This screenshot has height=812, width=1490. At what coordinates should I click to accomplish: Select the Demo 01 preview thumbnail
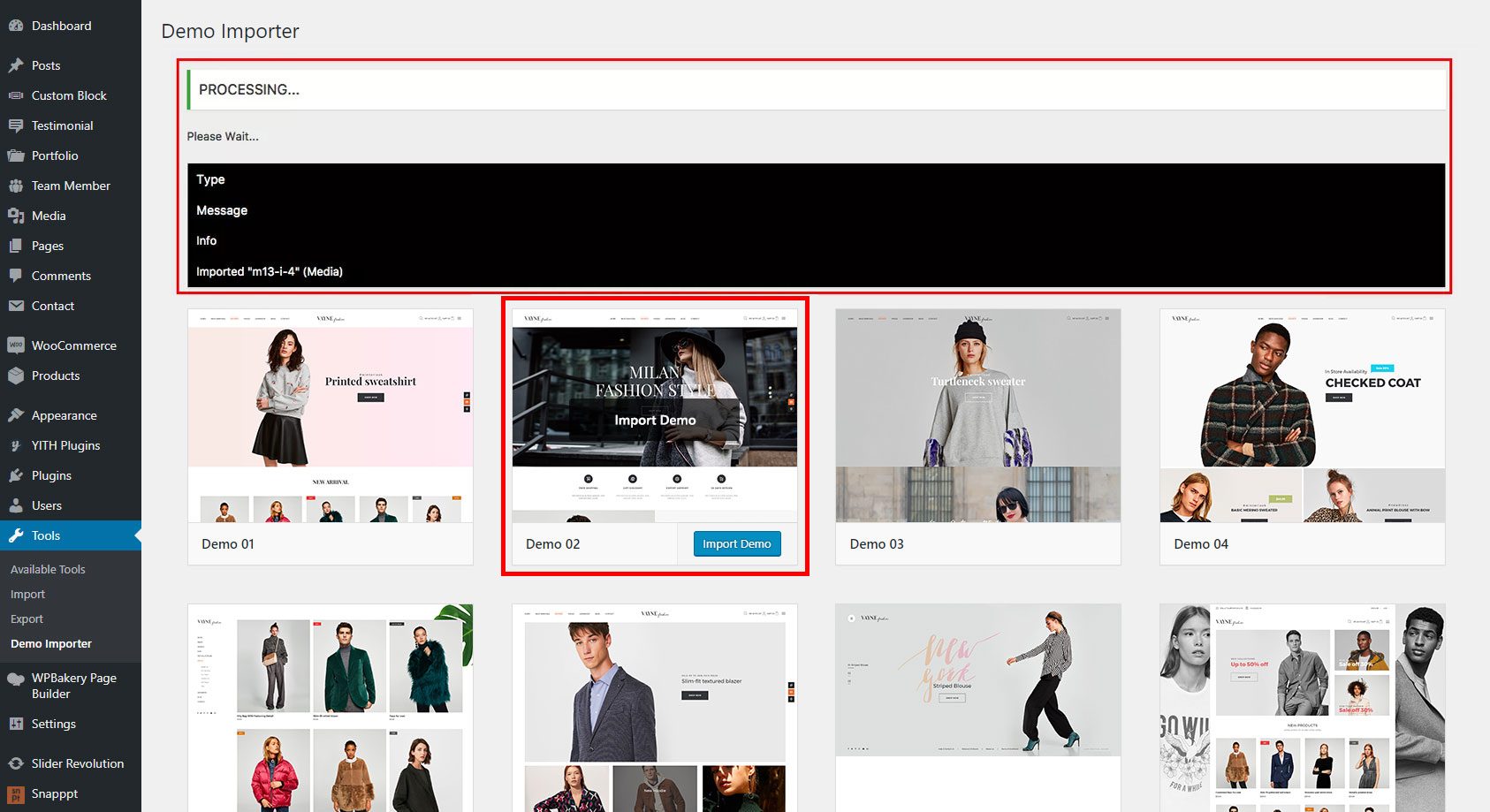point(330,415)
